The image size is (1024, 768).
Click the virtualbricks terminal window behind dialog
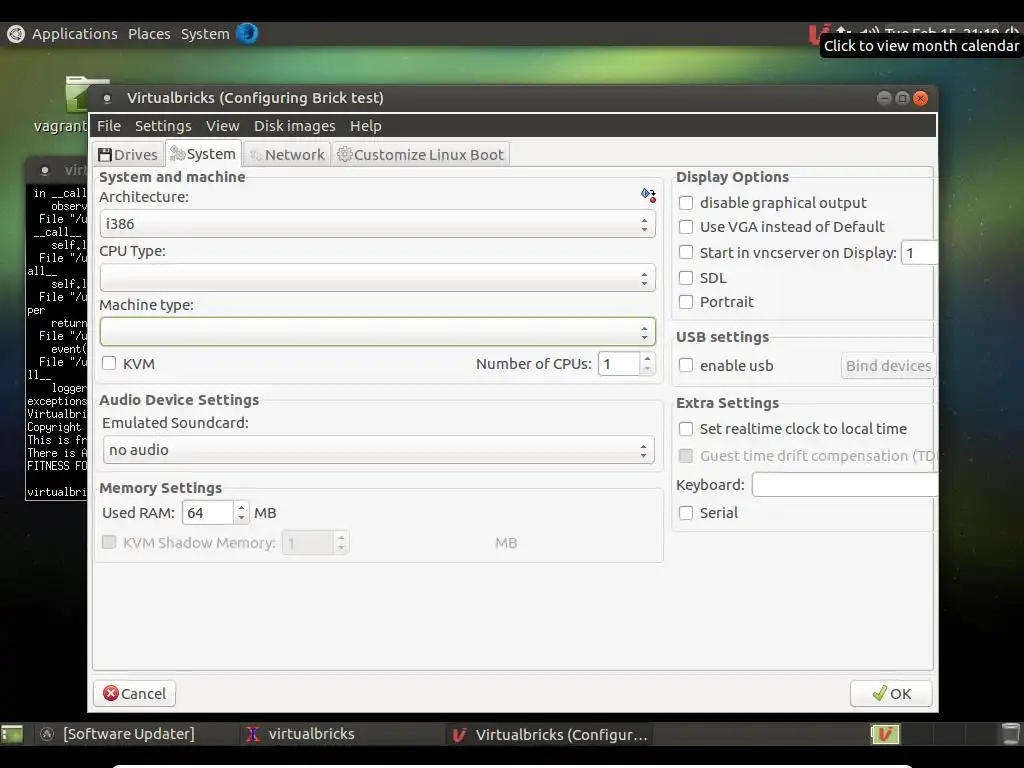coord(56,327)
